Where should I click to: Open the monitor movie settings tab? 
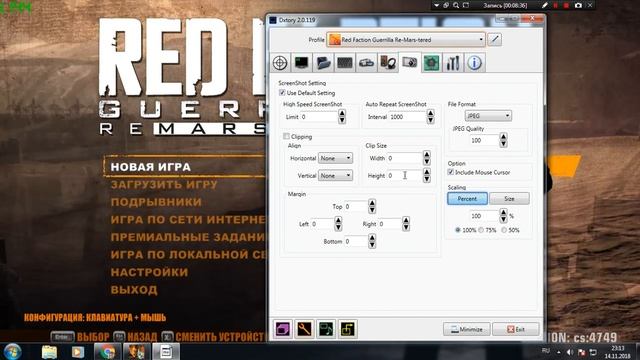tap(302, 62)
